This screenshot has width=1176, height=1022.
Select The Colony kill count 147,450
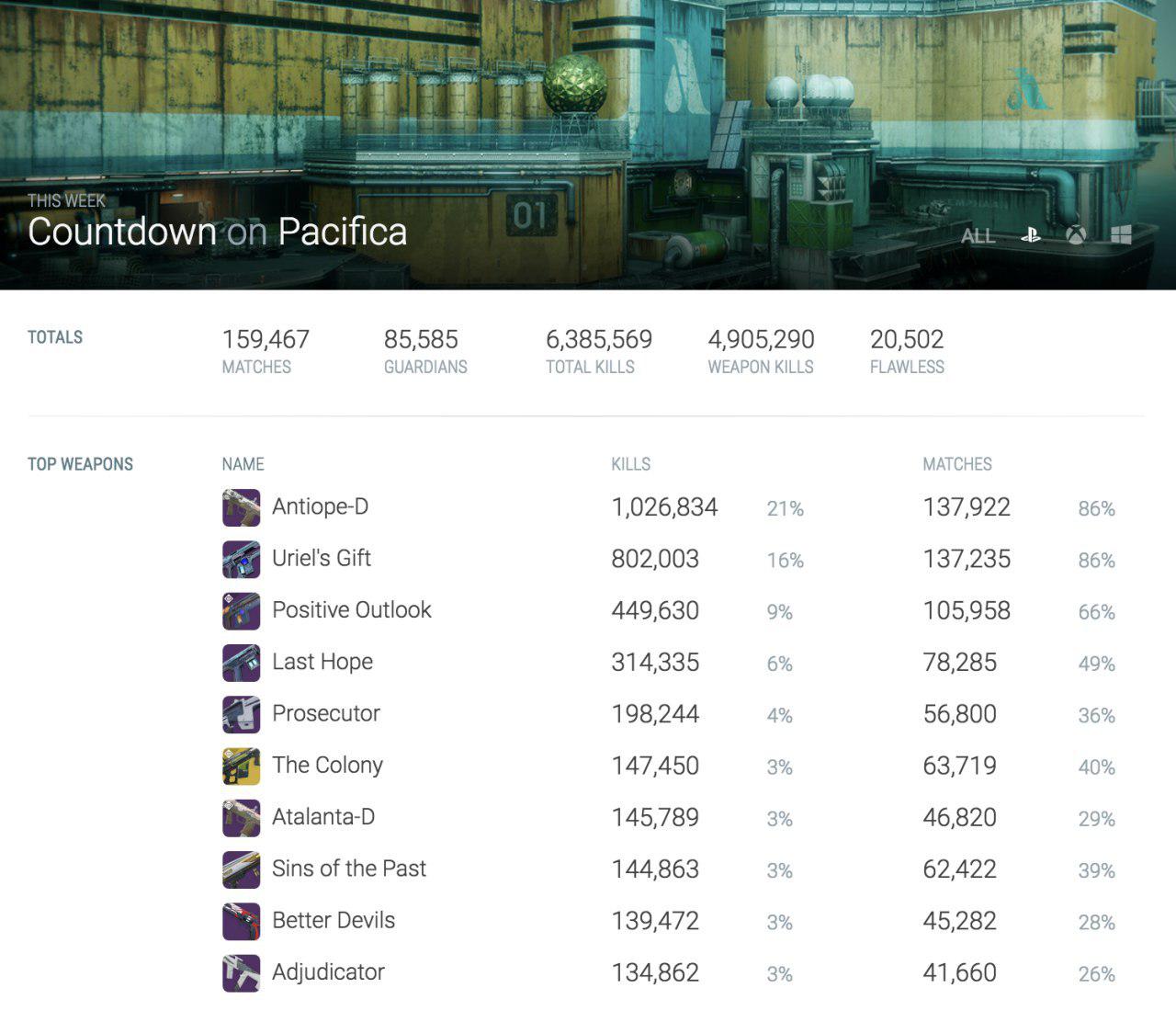(655, 766)
